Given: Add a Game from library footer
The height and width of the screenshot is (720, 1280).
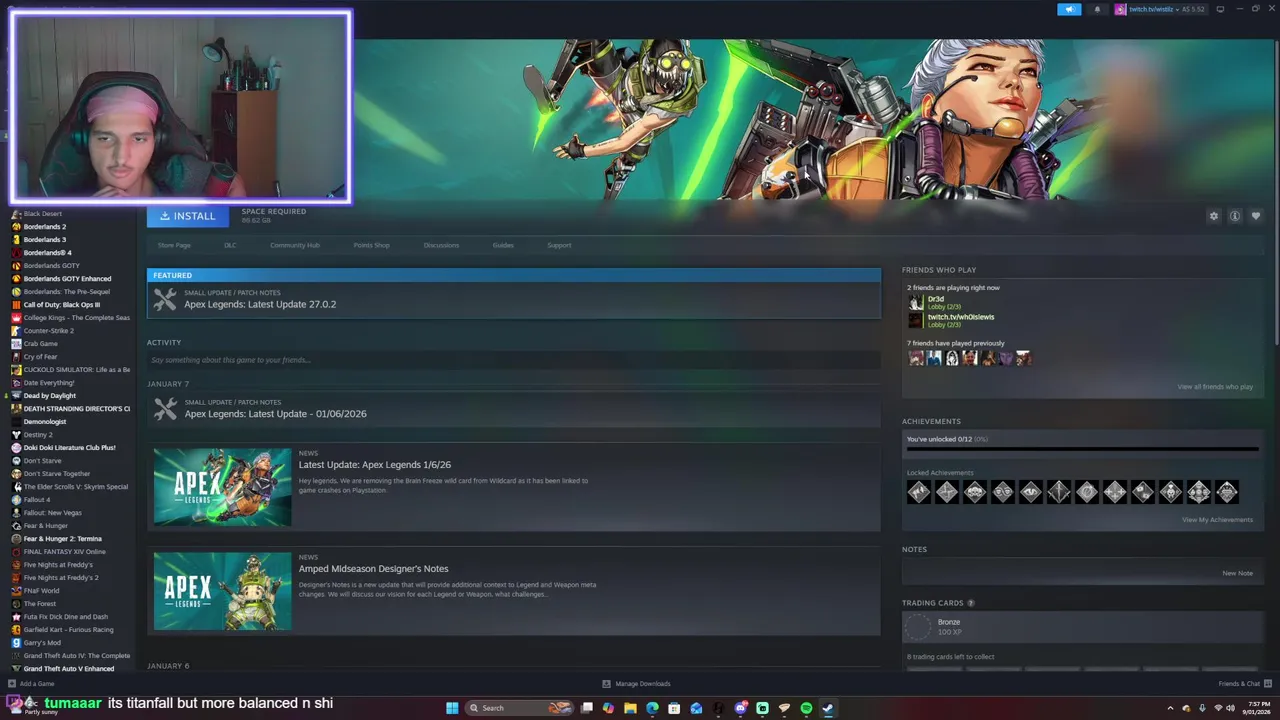Looking at the screenshot, I should point(32,684).
